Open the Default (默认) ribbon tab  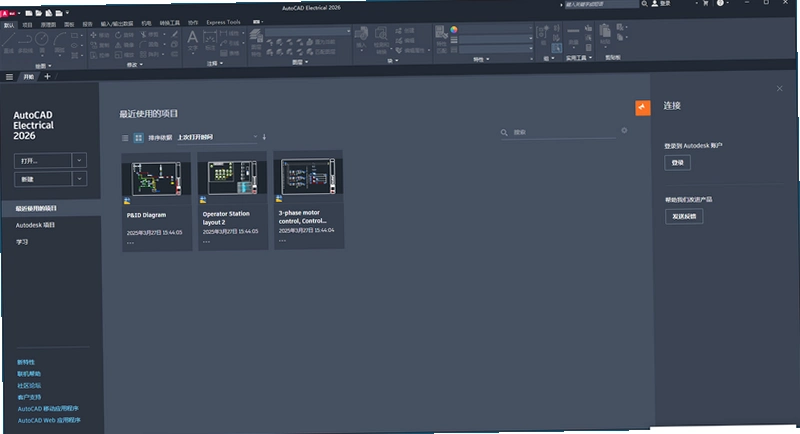pyautogui.click(x=9, y=25)
